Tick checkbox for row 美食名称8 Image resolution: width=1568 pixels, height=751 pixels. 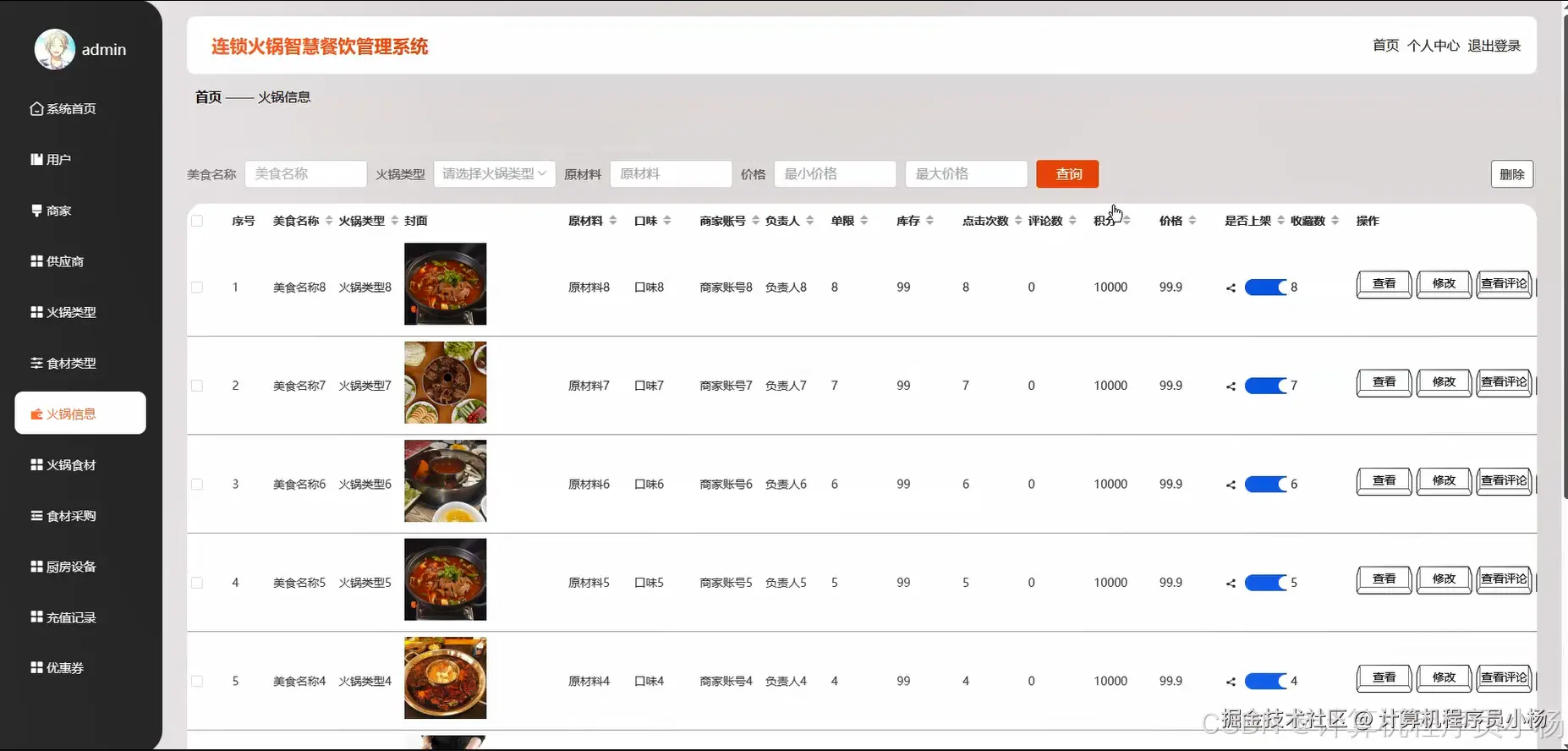[197, 288]
